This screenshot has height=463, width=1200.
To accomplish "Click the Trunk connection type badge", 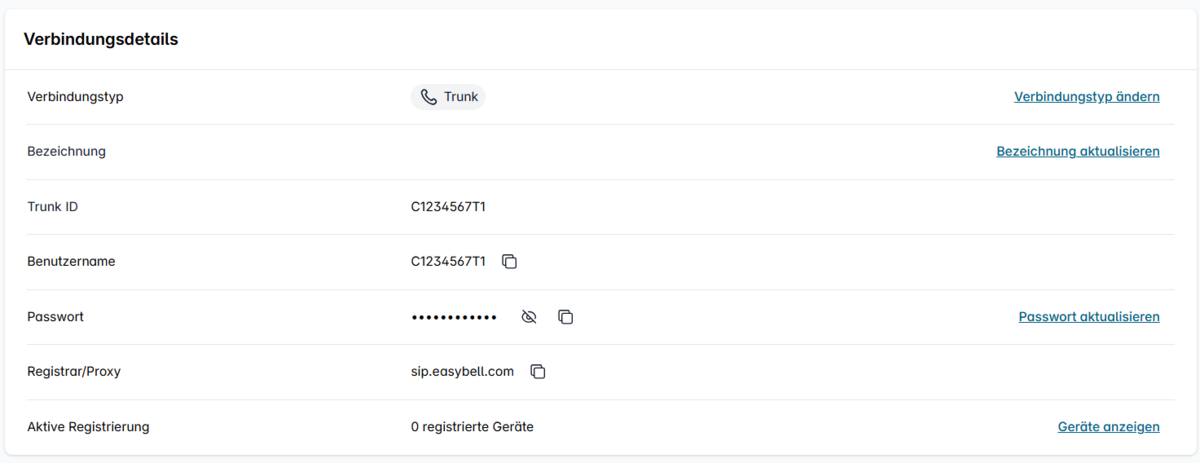I will click(x=448, y=97).
